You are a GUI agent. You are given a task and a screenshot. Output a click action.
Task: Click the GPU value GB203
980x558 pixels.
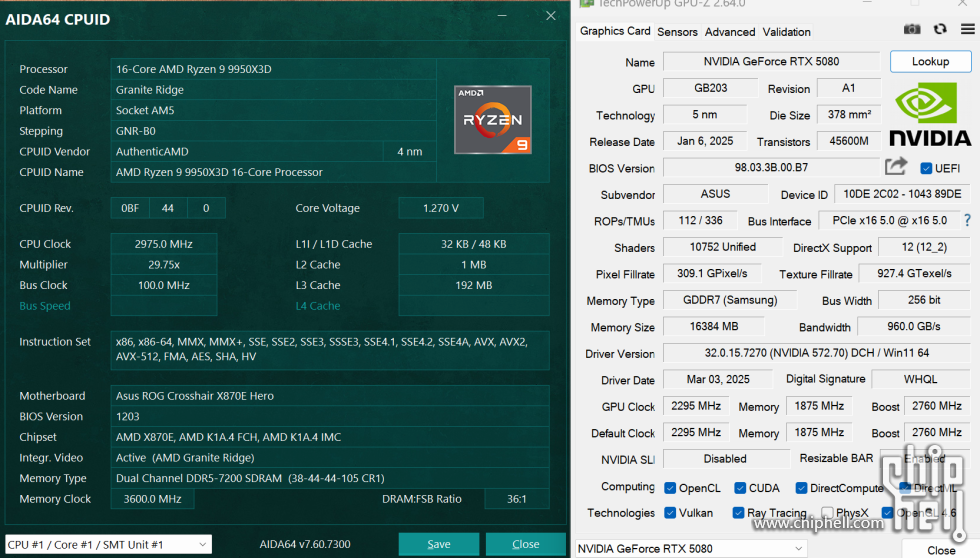pos(711,87)
